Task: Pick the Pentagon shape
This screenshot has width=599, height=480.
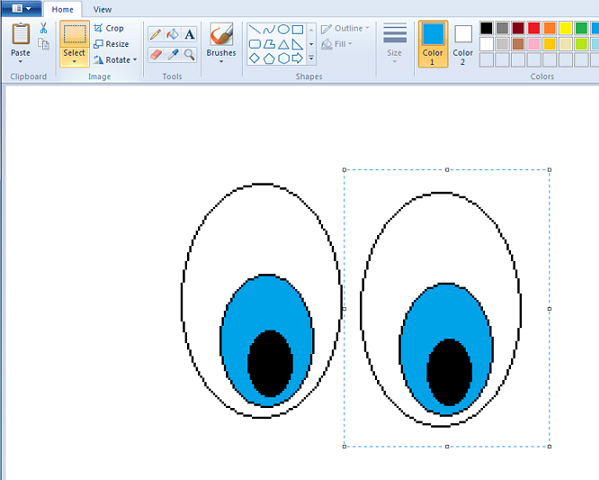Action: click(x=269, y=58)
